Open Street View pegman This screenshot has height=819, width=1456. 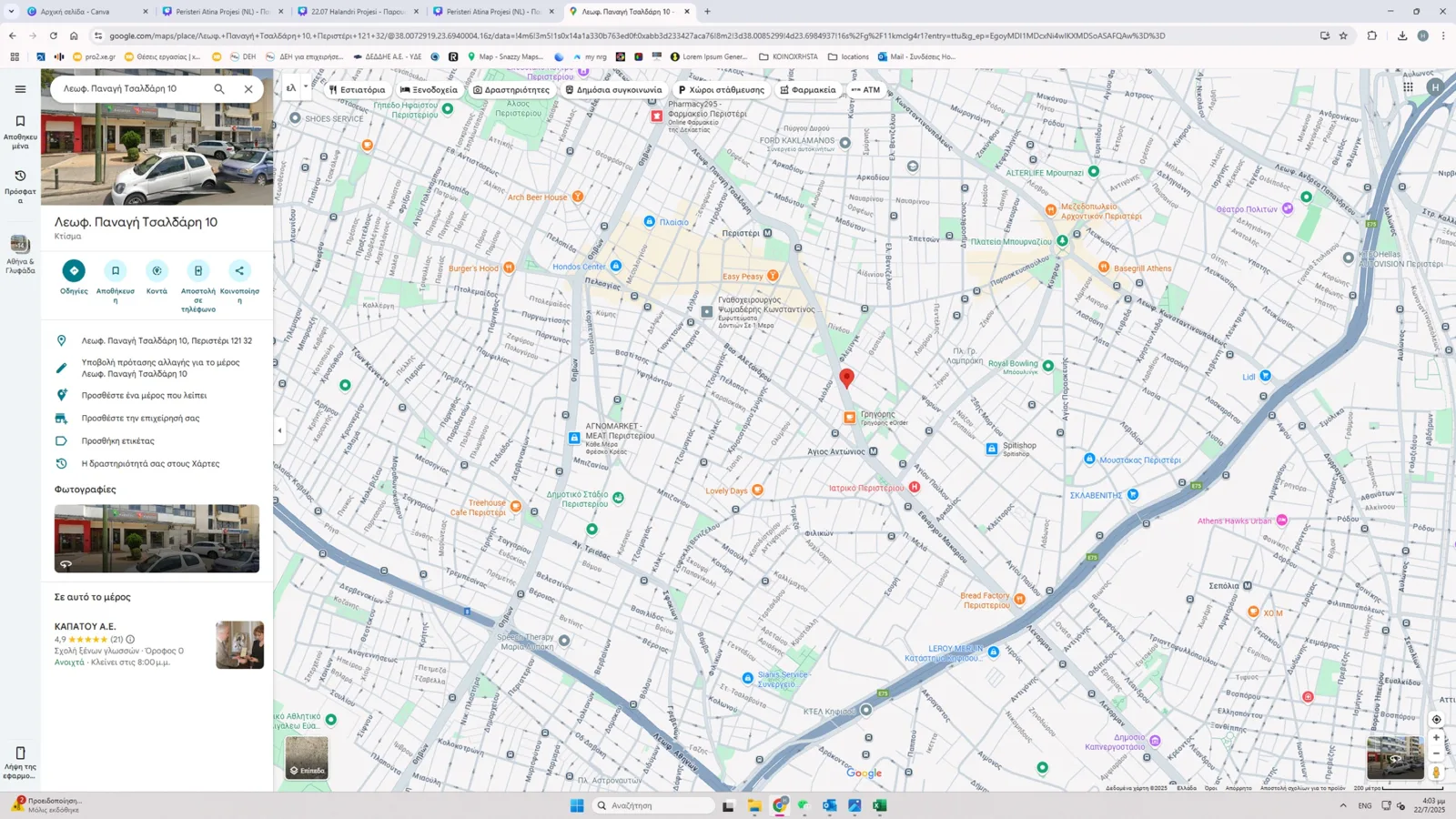point(1436,773)
